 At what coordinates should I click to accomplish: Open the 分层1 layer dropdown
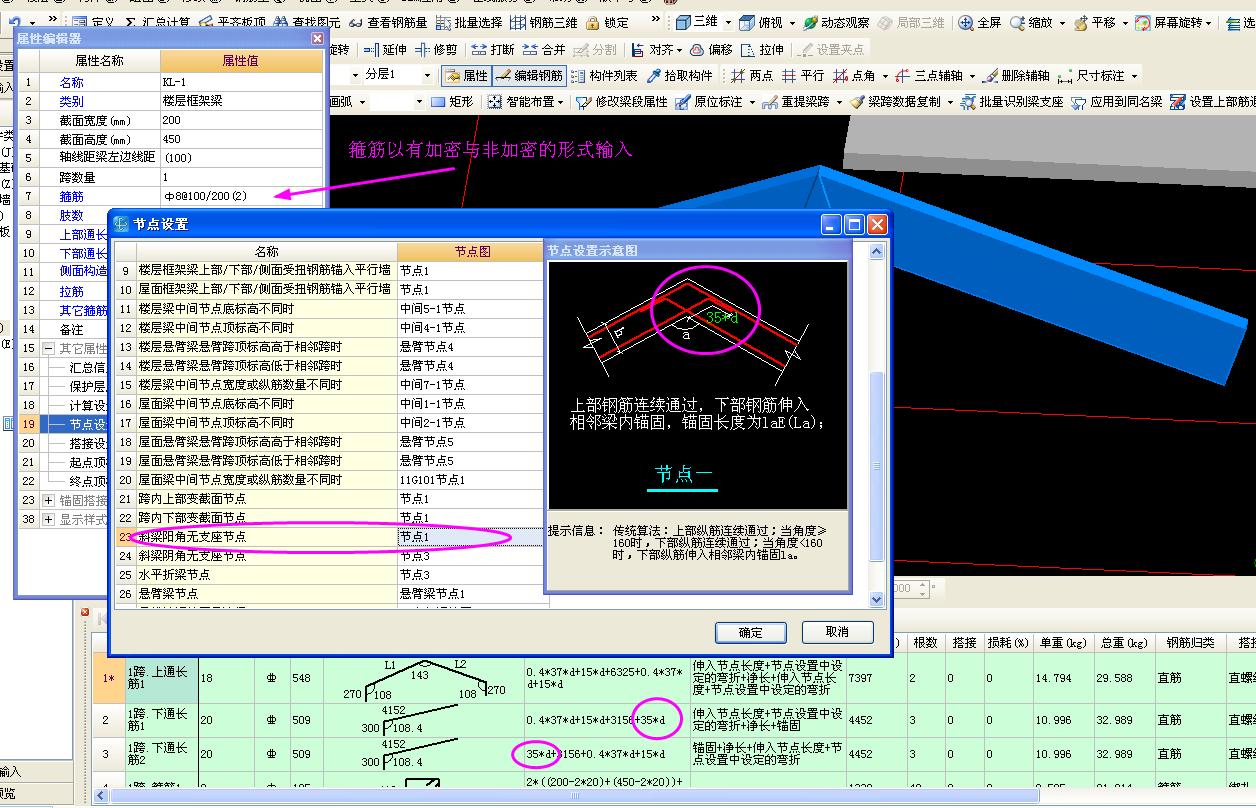click(427, 75)
